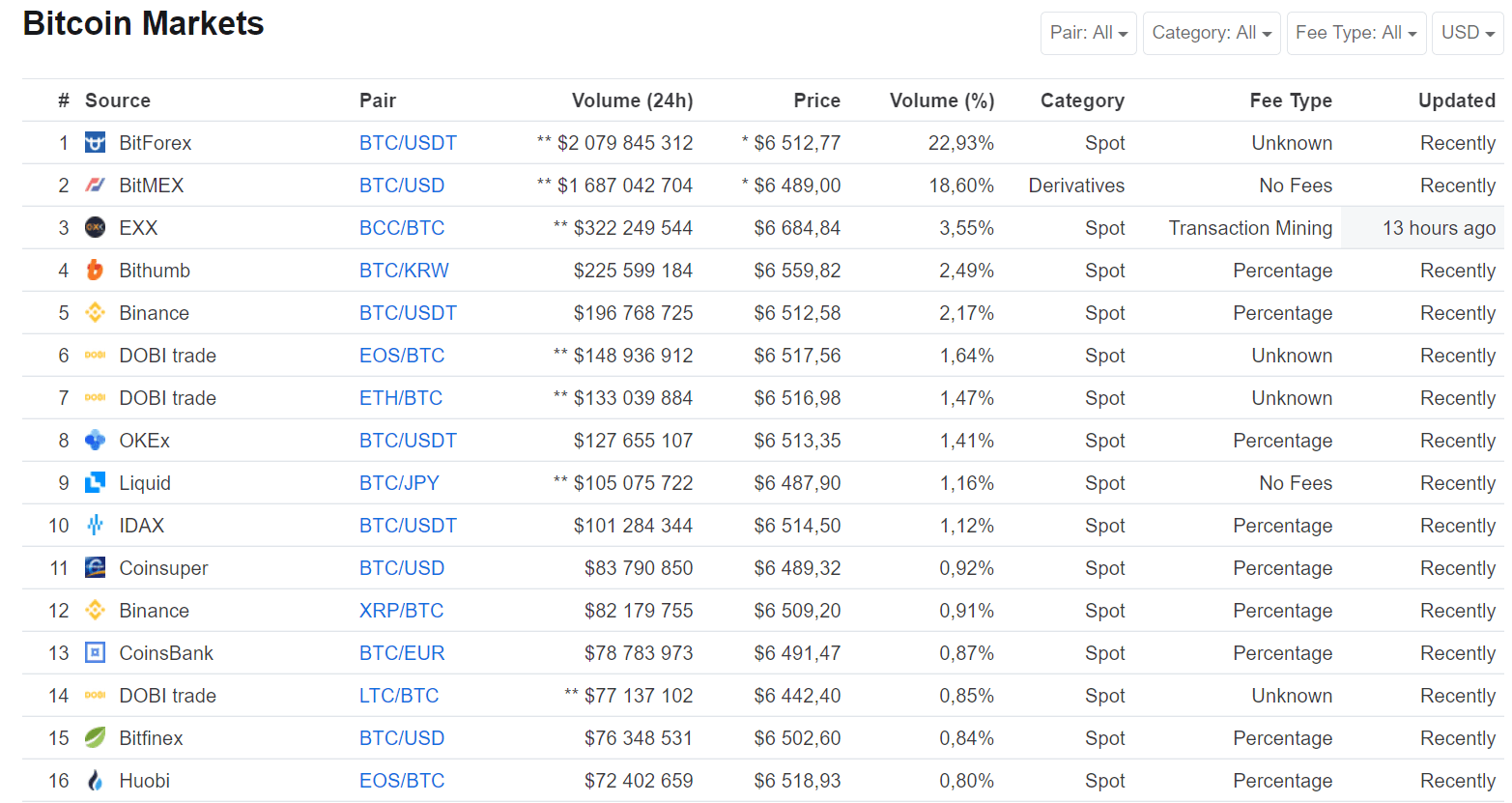Click the Derivatives category cell
Viewport: 1512px width, 803px height.
tap(1076, 186)
